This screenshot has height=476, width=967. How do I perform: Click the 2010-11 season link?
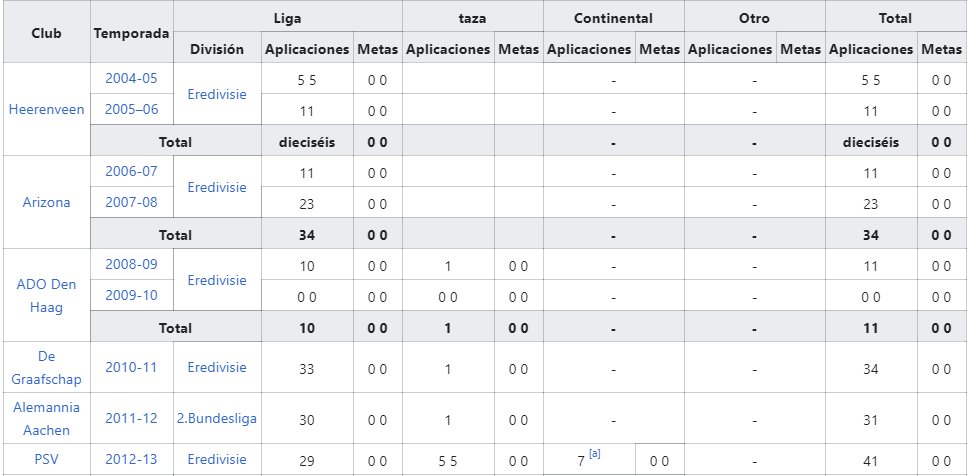[x=131, y=367]
